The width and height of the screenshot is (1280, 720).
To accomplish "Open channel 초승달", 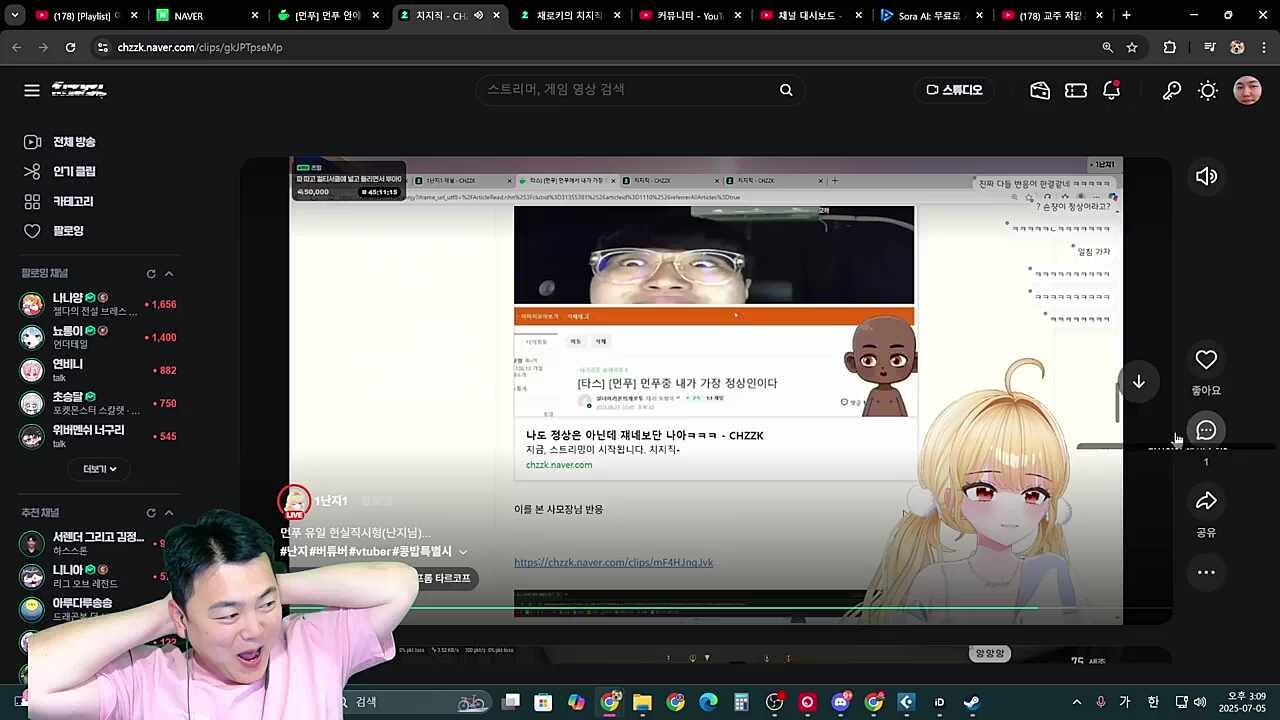I will (98, 403).
